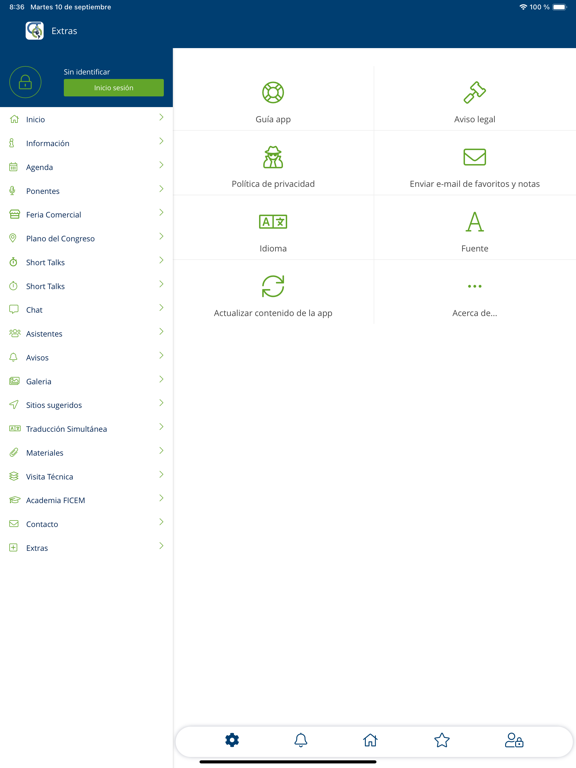Image resolution: width=576 pixels, height=768 pixels.
Task: Tap the user-with-lock icon in the bottom bar
Action: point(514,740)
